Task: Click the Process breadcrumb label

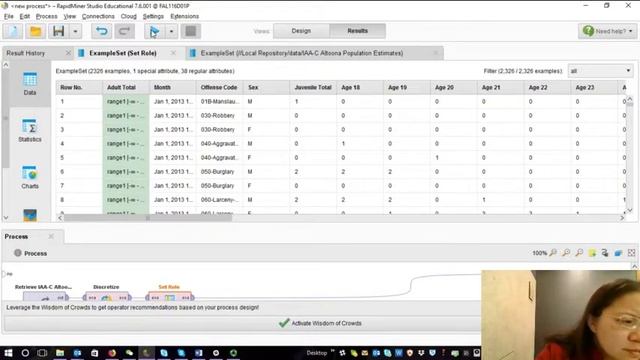Action: pyautogui.click(x=36, y=253)
